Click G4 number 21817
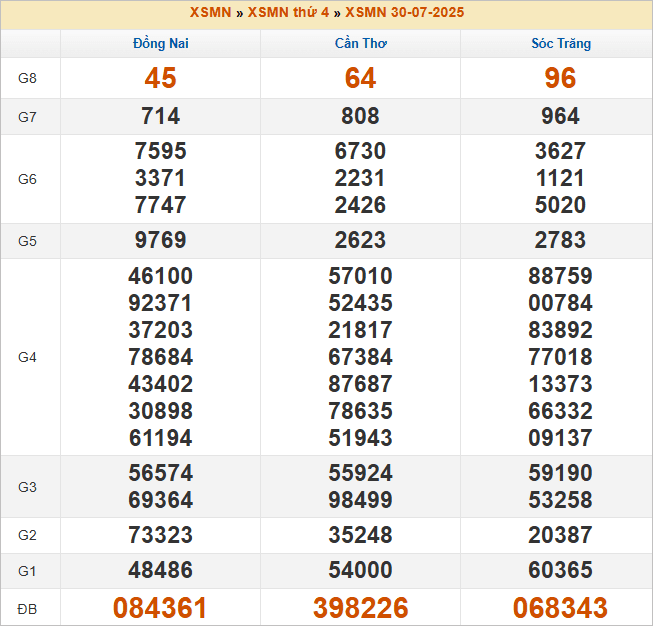This screenshot has height=626, width=653. click(x=361, y=330)
